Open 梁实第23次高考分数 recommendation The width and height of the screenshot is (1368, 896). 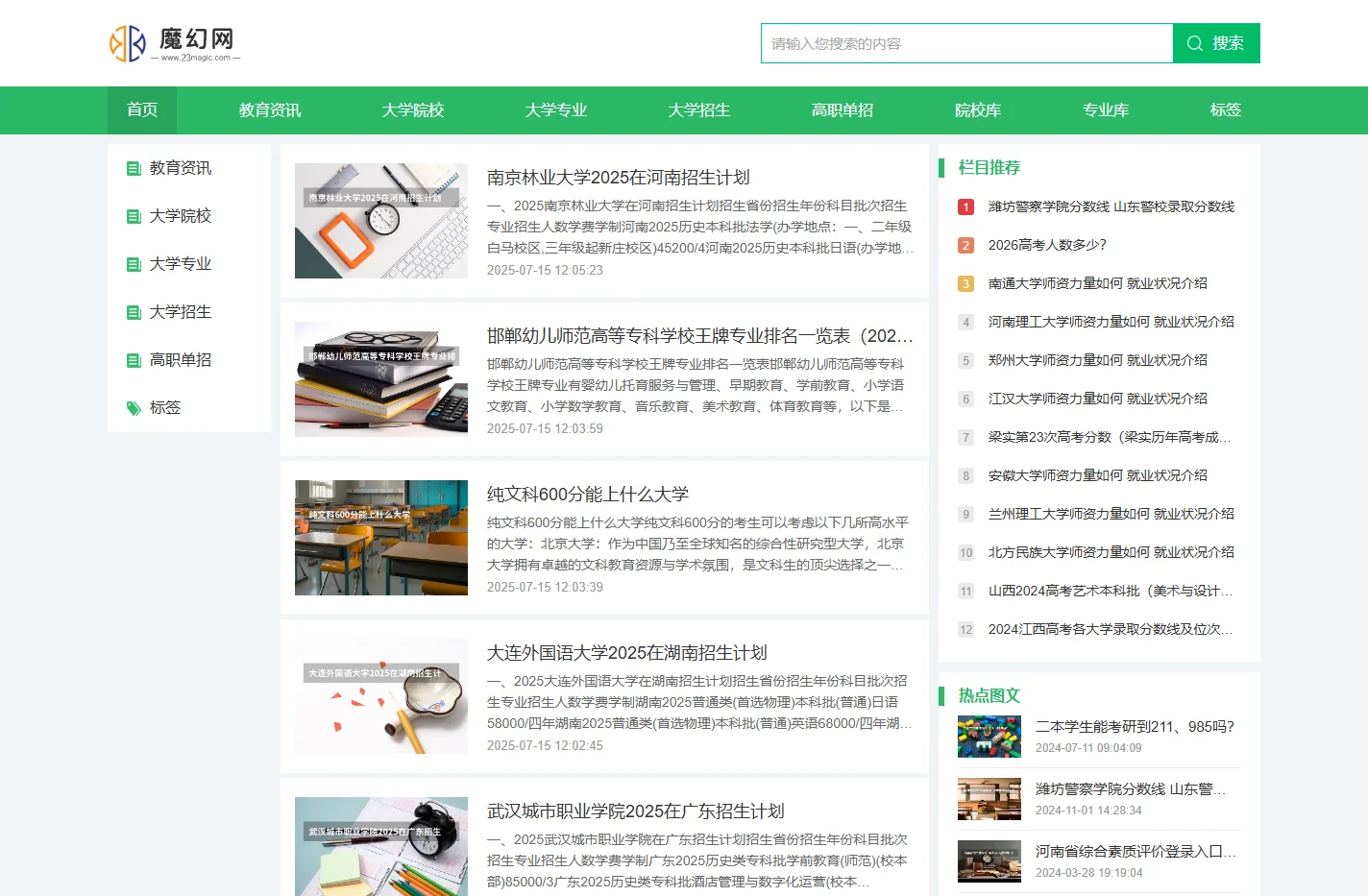(x=1110, y=437)
